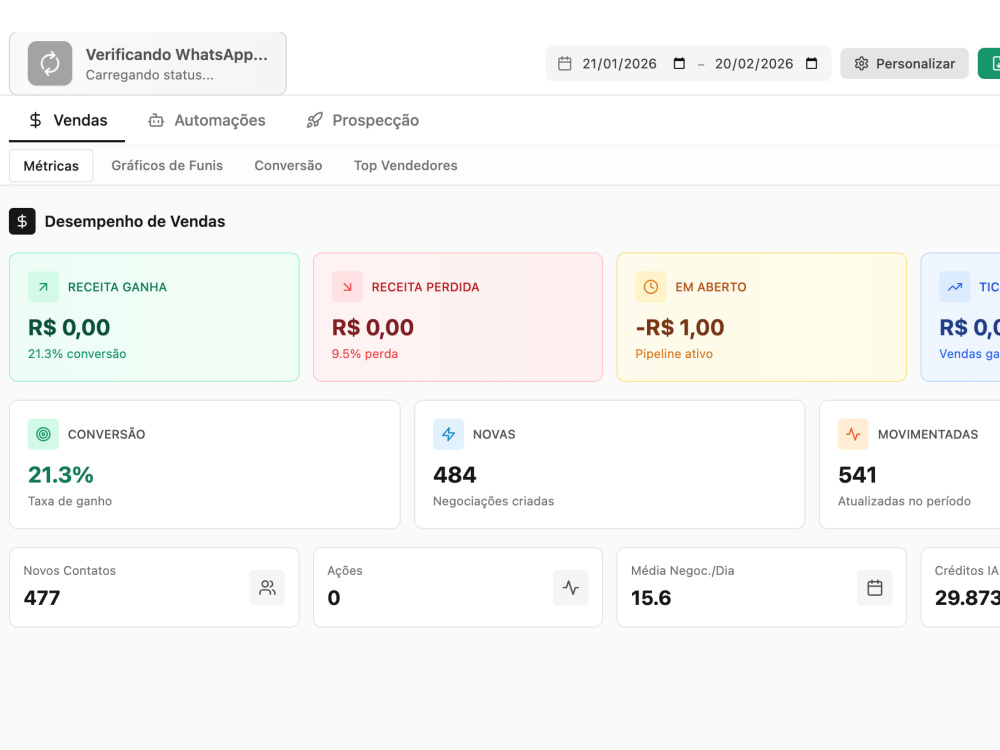Click the people icon in Novos Contatos
Image resolution: width=1000 pixels, height=750 pixels.
pyautogui.click(x=267, y=587)
